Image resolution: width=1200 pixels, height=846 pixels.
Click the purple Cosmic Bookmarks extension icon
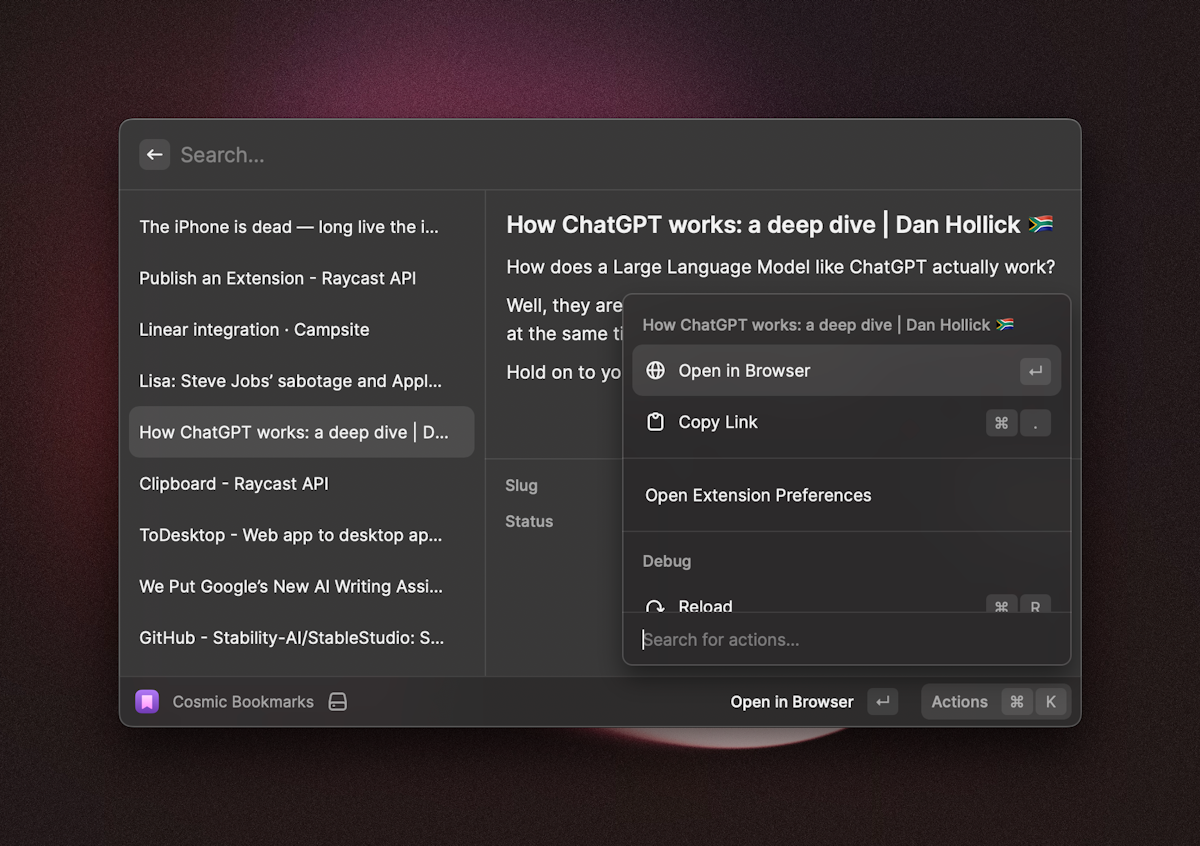pos(147,702)
